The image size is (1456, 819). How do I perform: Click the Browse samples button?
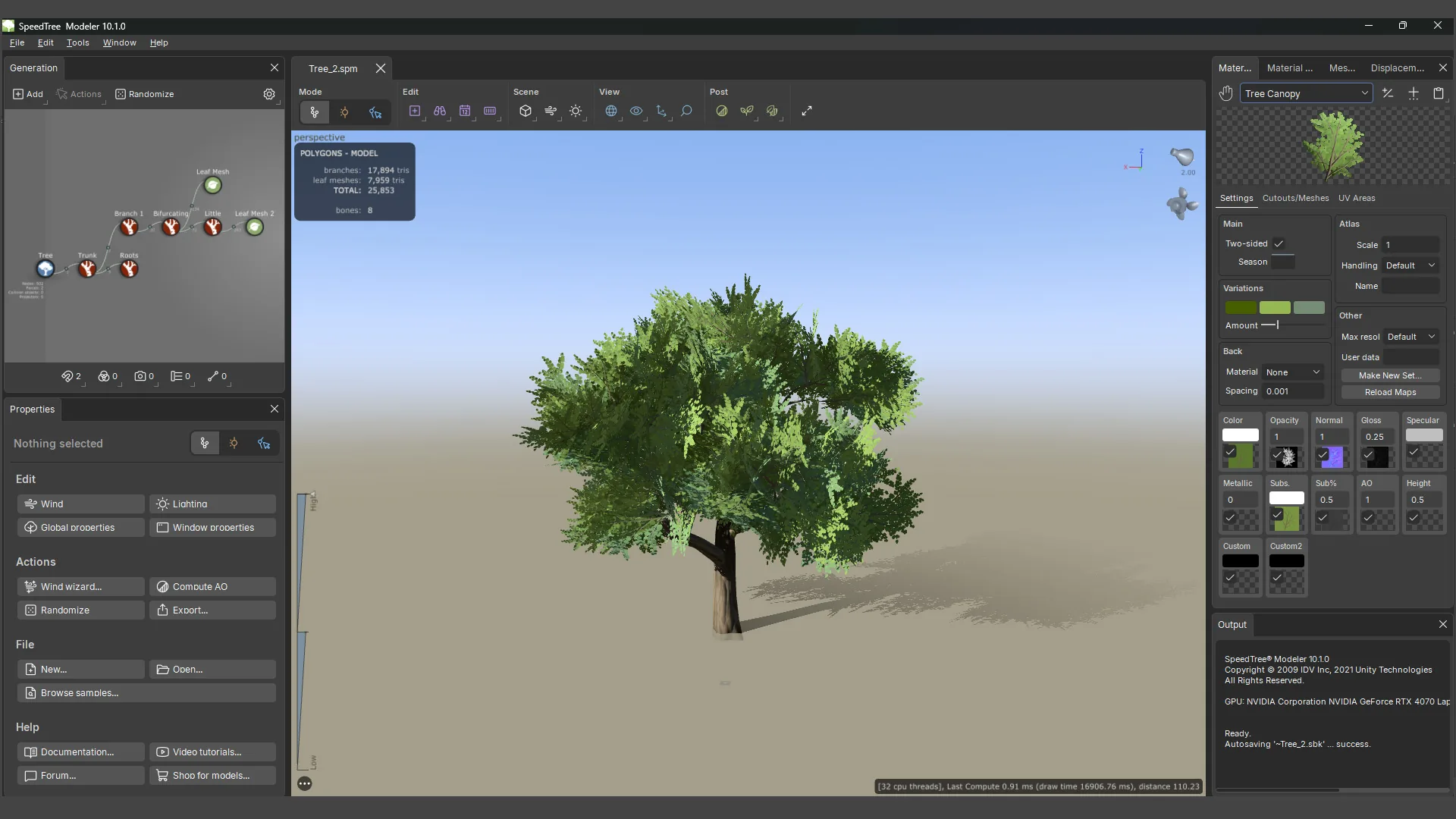point(146,692)
